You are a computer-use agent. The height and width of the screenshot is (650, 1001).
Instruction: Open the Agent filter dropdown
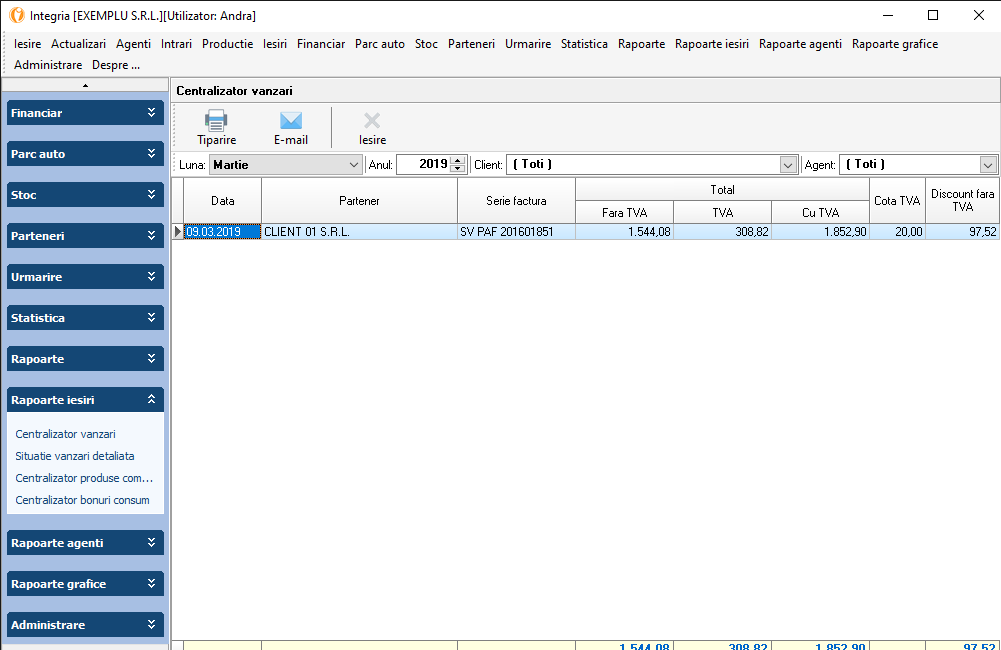click(x=988, y=165)
